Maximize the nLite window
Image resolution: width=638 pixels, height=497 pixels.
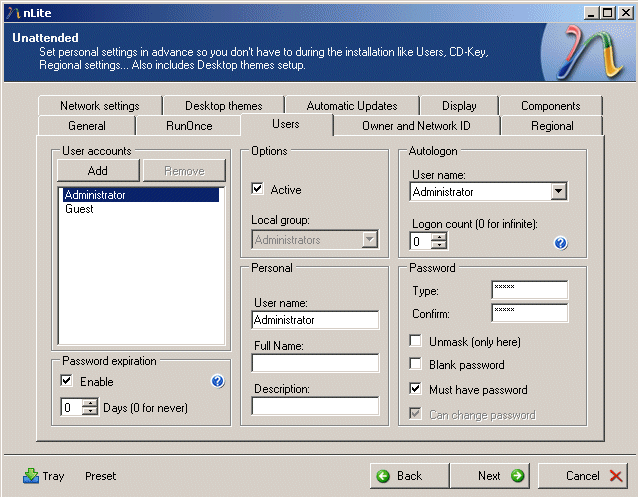[607, 13]
